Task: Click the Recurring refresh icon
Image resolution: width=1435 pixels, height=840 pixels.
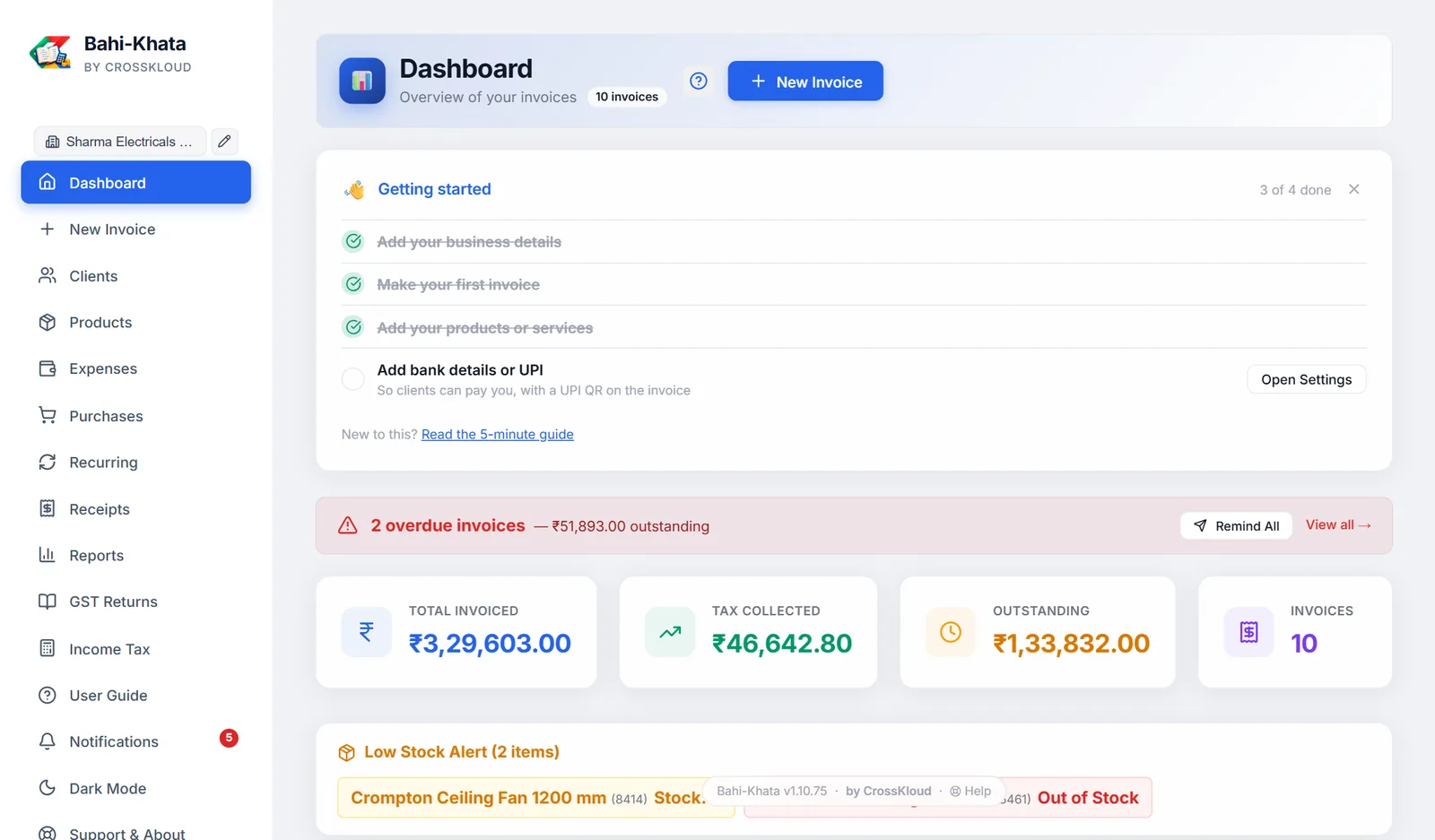Action: pyautogui.click(x=48, y=462)
